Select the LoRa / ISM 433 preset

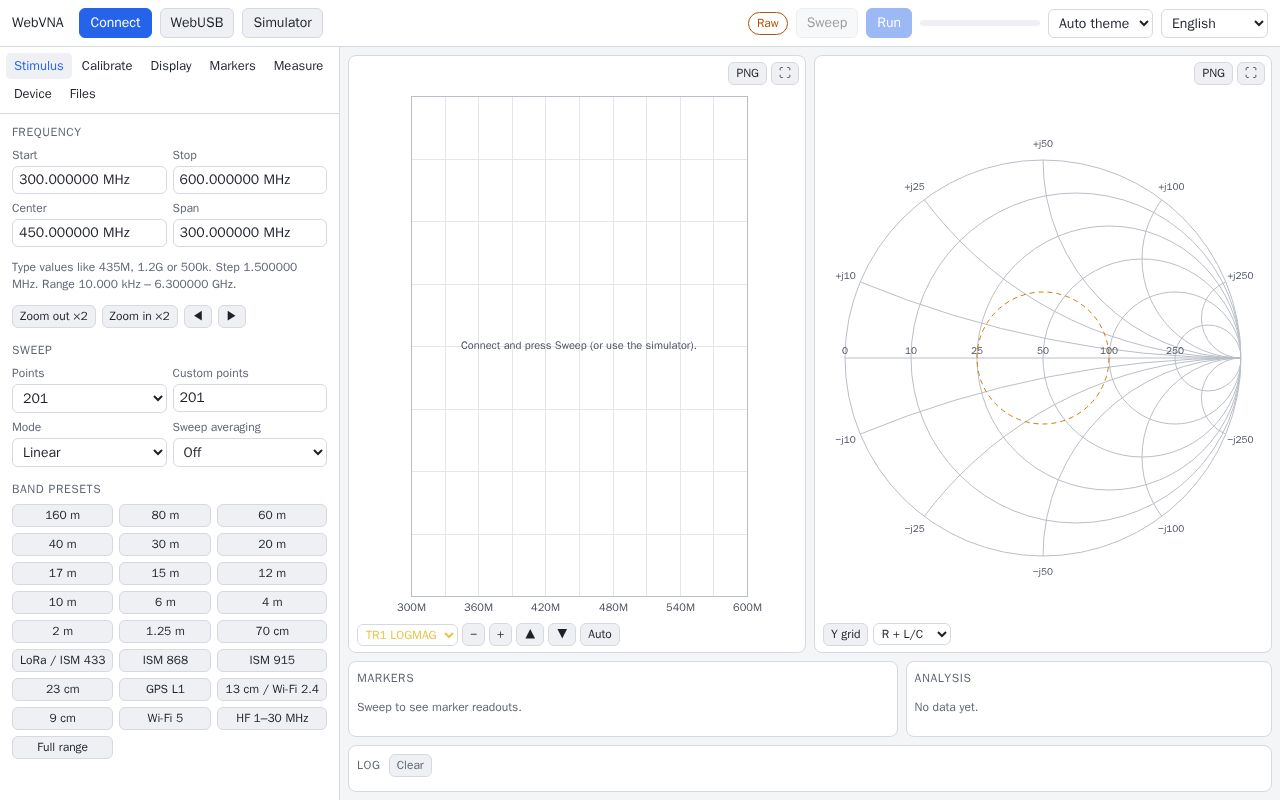tap(62, 660)
